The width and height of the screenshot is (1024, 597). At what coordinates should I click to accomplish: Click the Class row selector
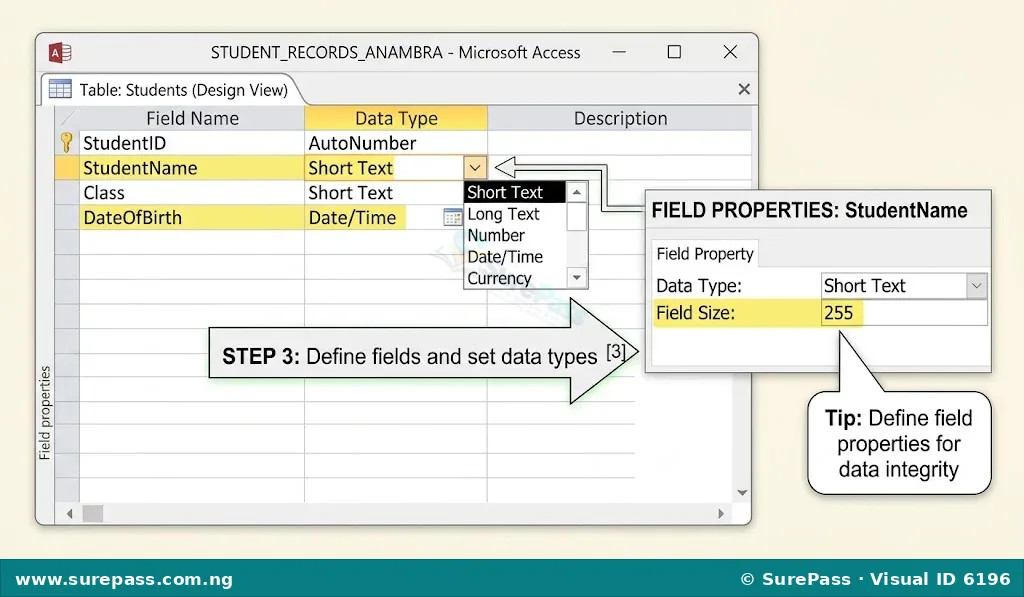tap(67, 193)
